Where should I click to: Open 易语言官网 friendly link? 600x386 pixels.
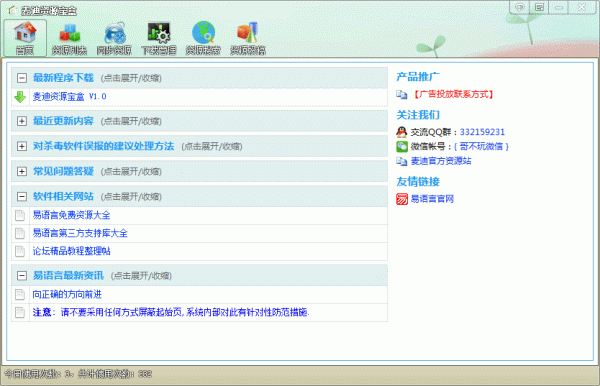(x=432, y=199)
